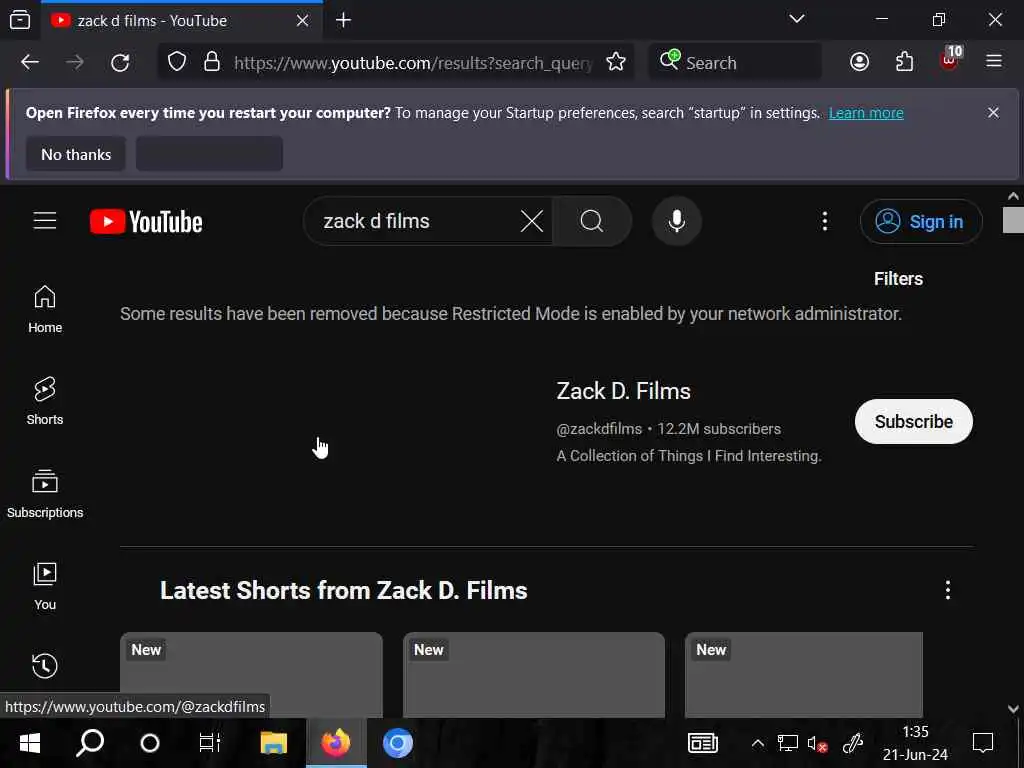Open History in the sidebar
This screenshot has width=1024, height=768.
[45, 666]
